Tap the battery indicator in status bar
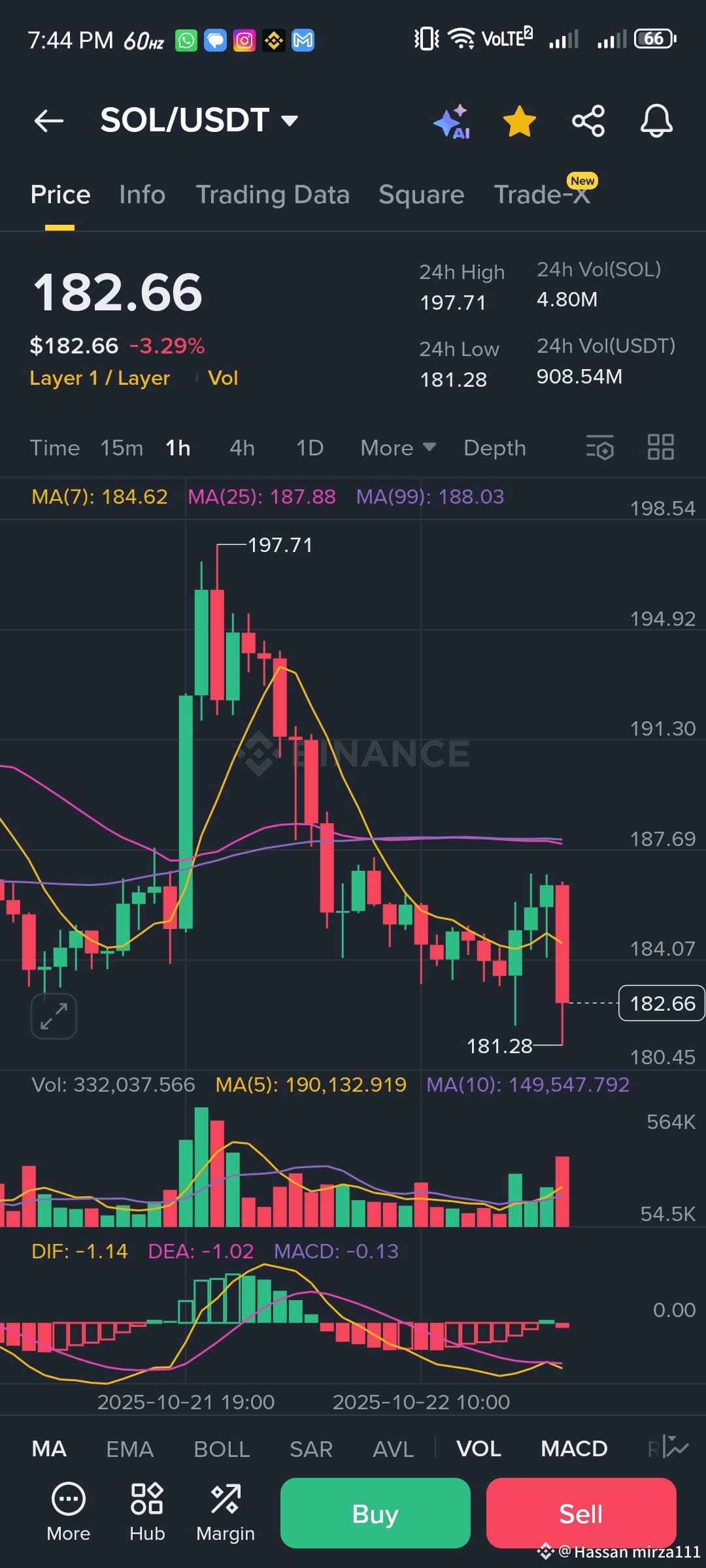The height and width of the screenshot is (1568, 706). (x=656, y=39)
